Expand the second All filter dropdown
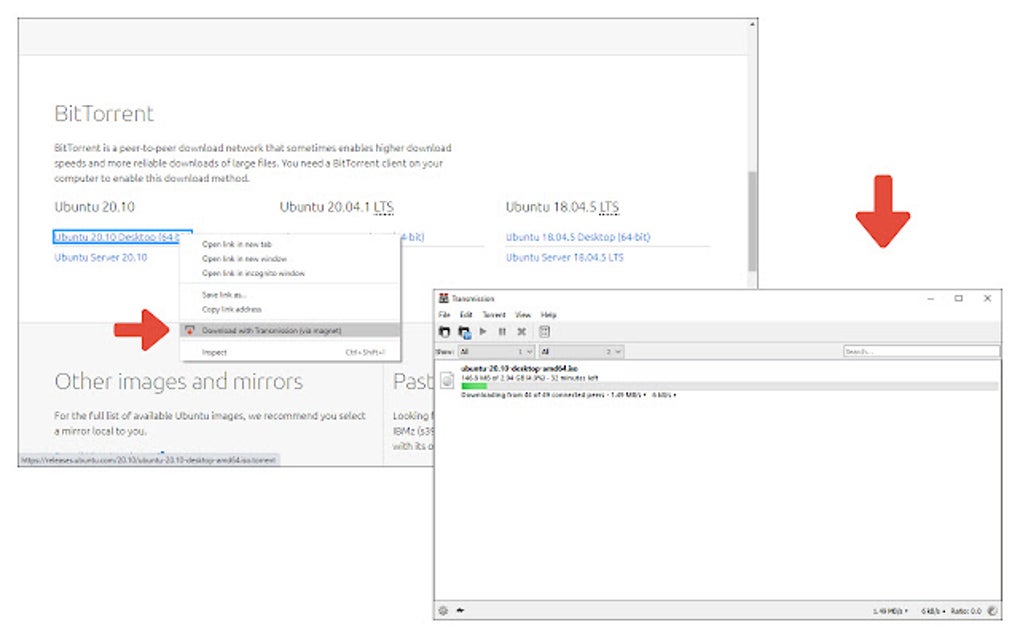Image resolution: width=1020 pixels, height=638 pixels. pyautogui.click(x=582, y=352)
